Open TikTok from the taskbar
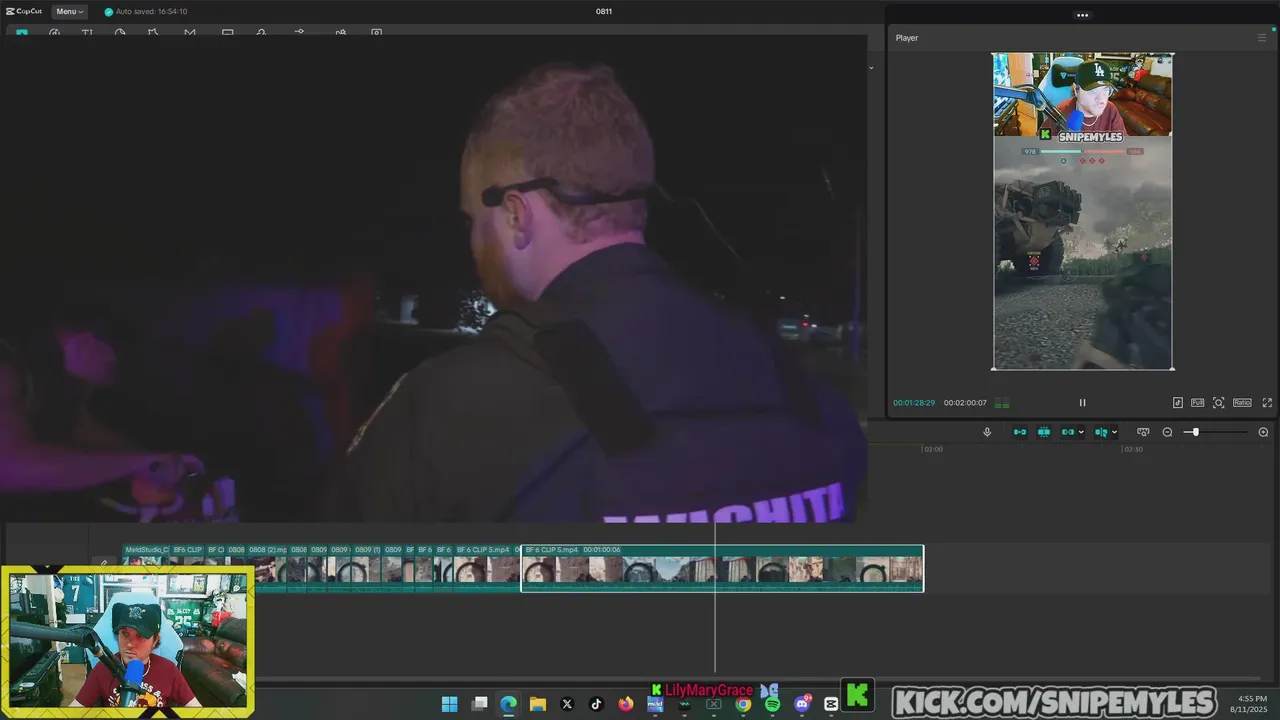Viewport: 1280px width, 720px height. [596, 704]
